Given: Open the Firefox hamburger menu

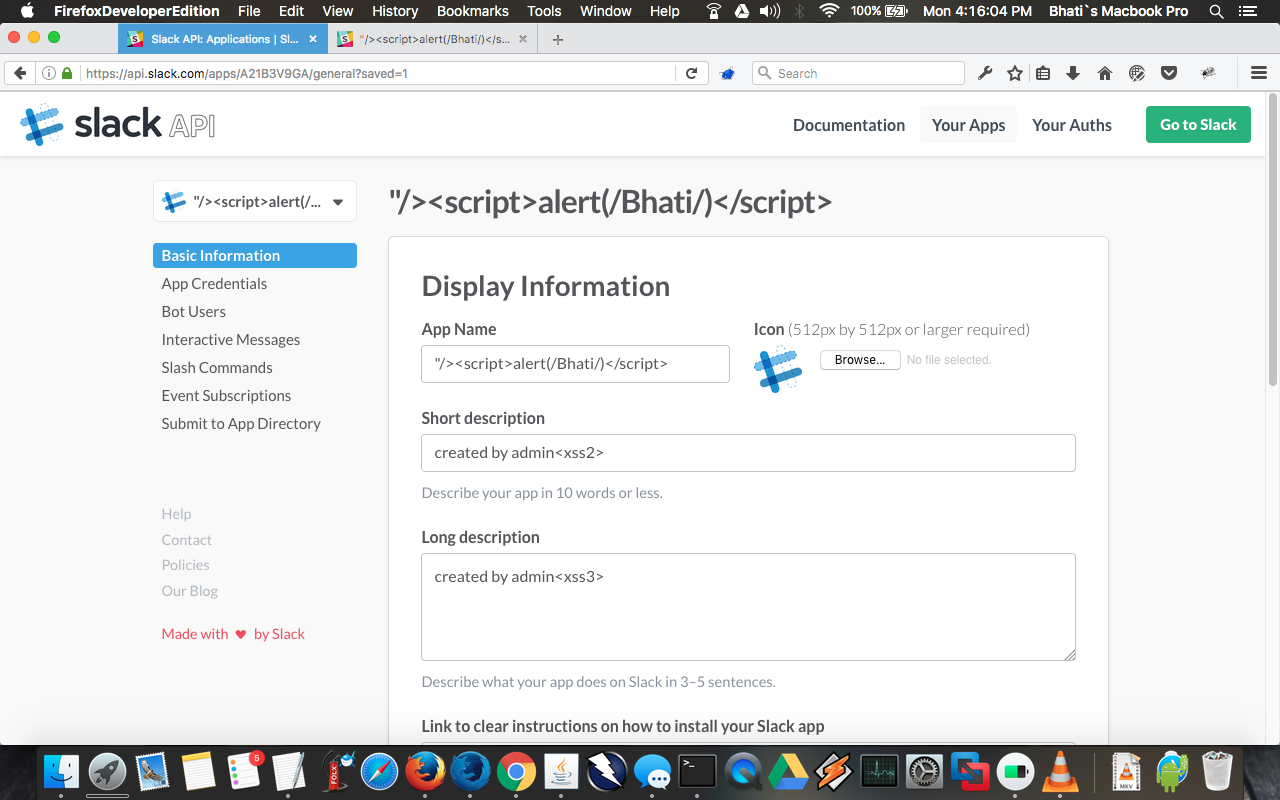Looking at the screenshot, I should (1259, 73).
